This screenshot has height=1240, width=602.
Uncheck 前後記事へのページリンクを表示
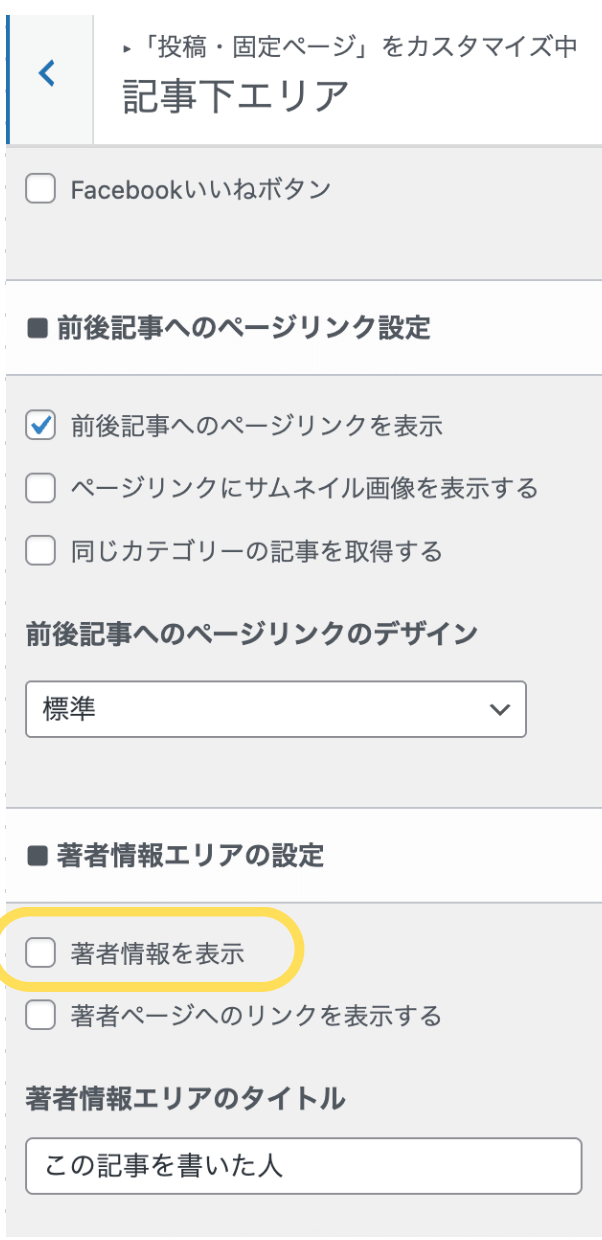click(x=40, y=426)
